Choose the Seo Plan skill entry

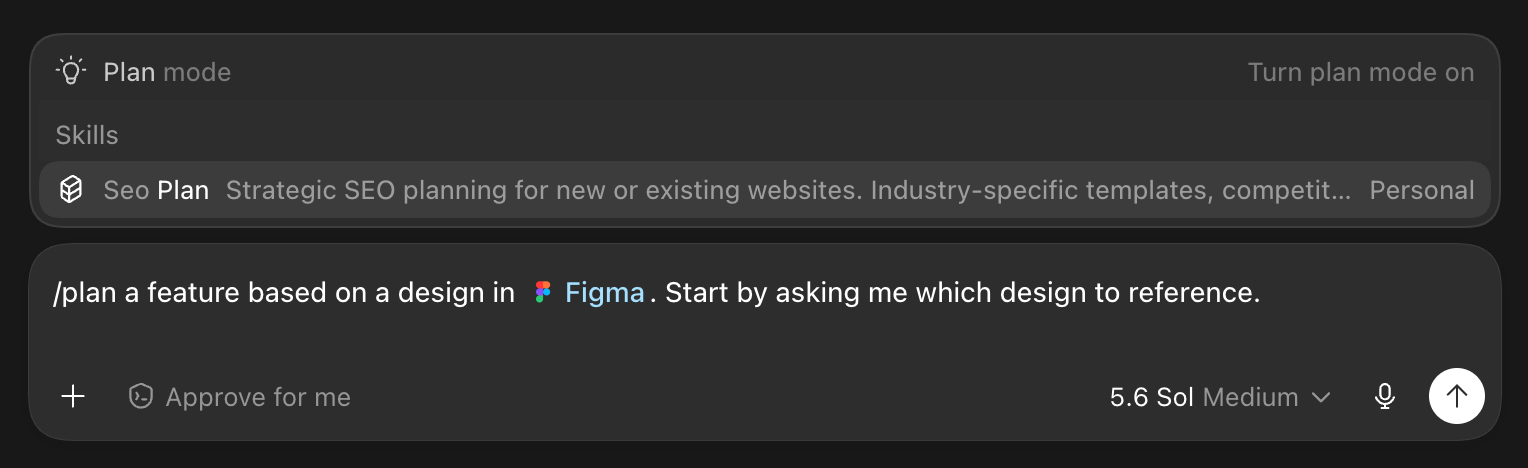765,190
